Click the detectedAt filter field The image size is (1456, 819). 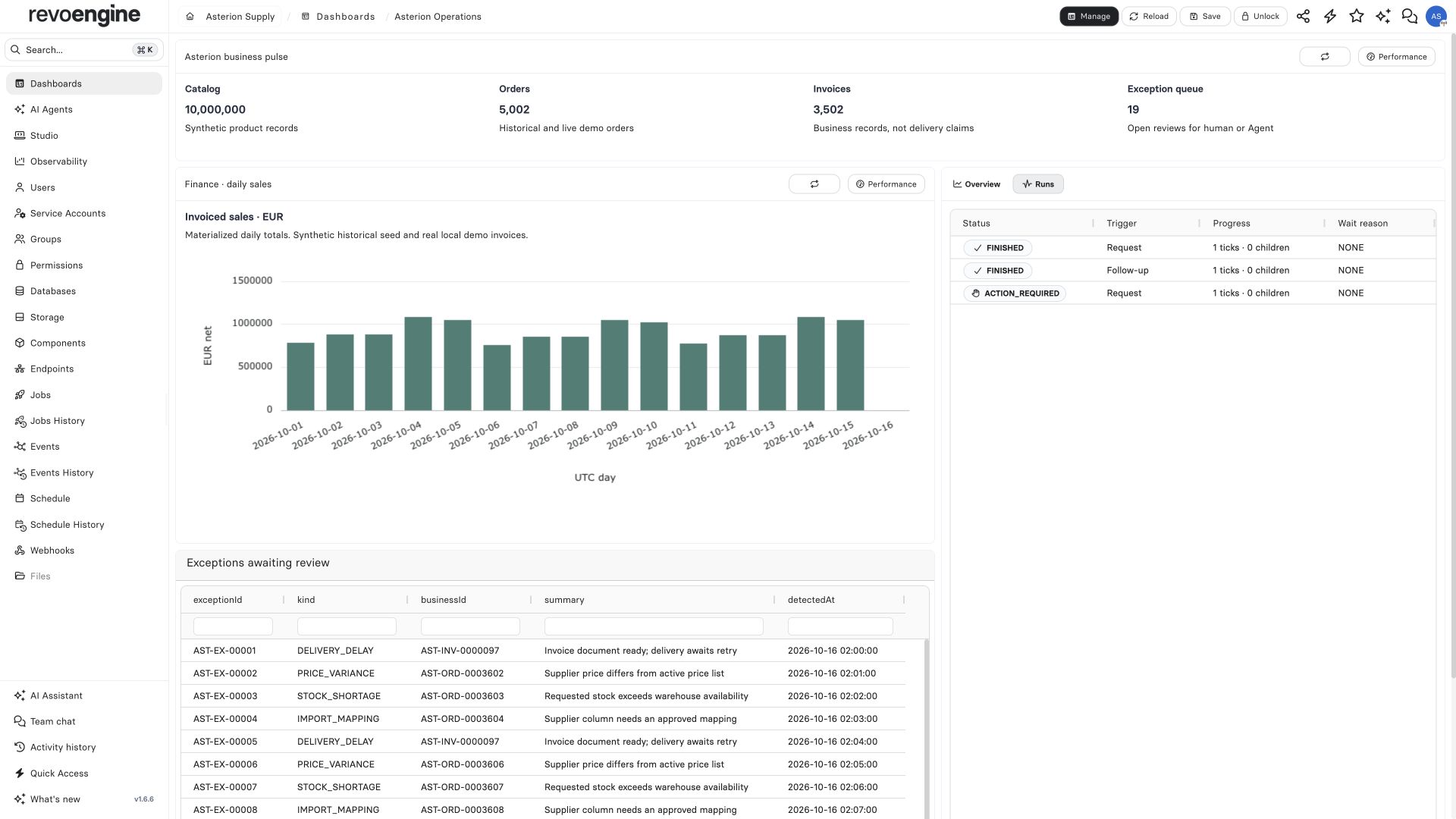(x=840, y=626)
